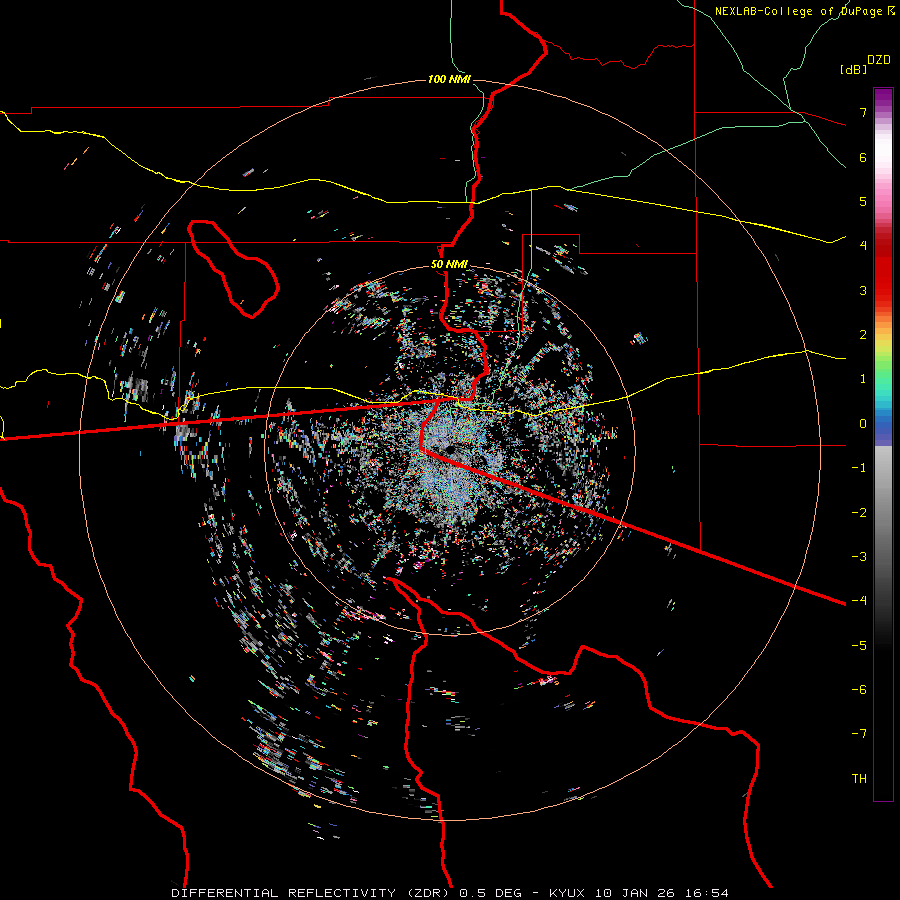Click the 6 value on the color scale
900x900 pixels.
[863, 157]
